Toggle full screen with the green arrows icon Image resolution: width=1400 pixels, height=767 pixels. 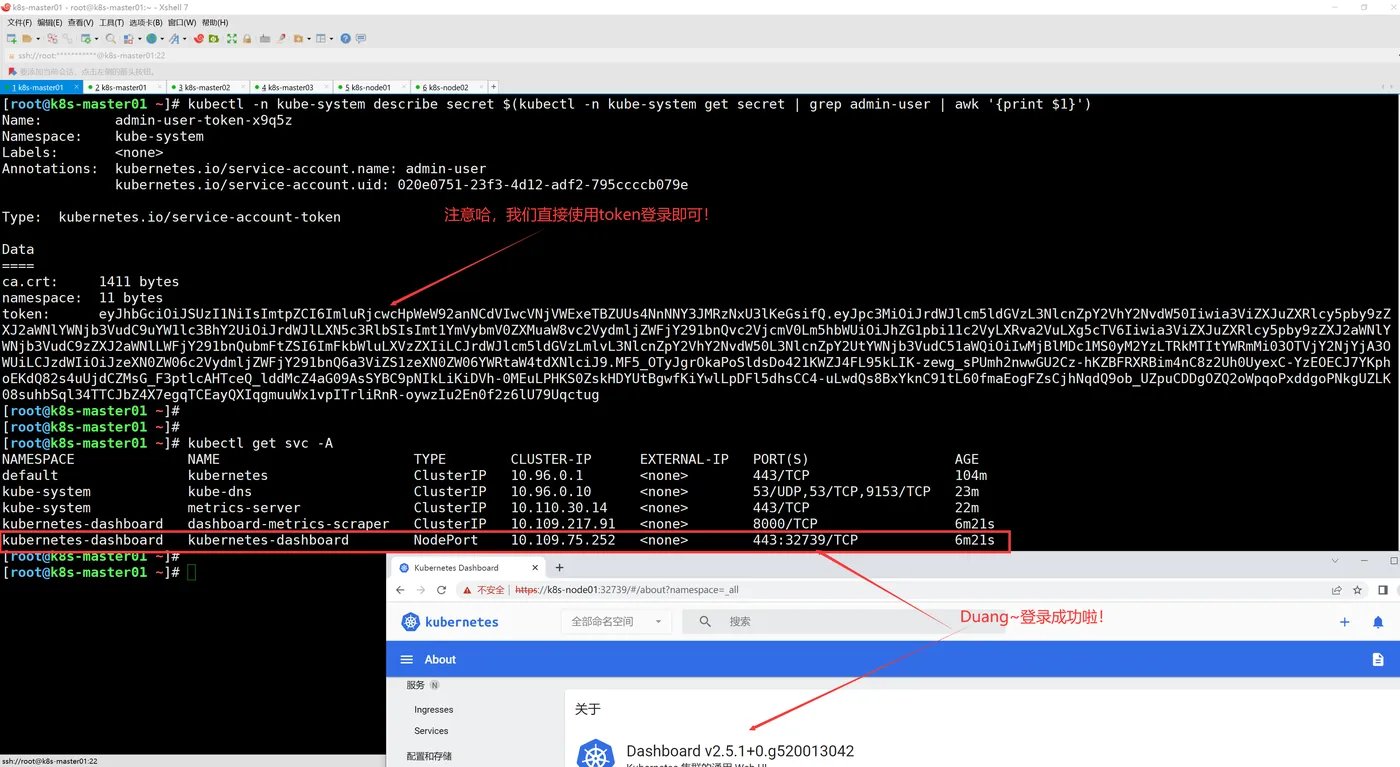pyautogui.click(x=232, y=39)
